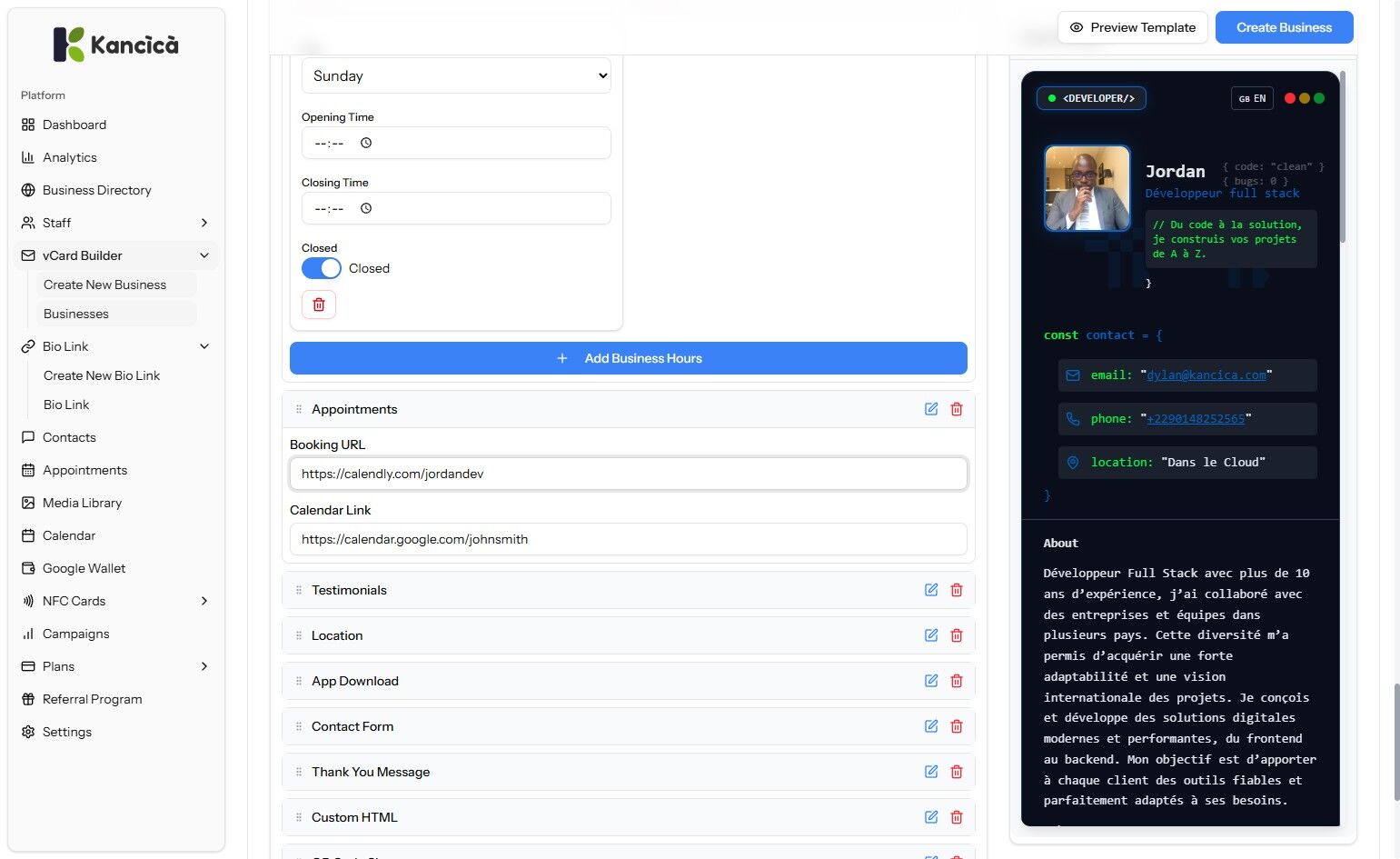The image size is (1400, 859).
Task: Delete the Sunday business hours entry
Action: tap(319, 305)
